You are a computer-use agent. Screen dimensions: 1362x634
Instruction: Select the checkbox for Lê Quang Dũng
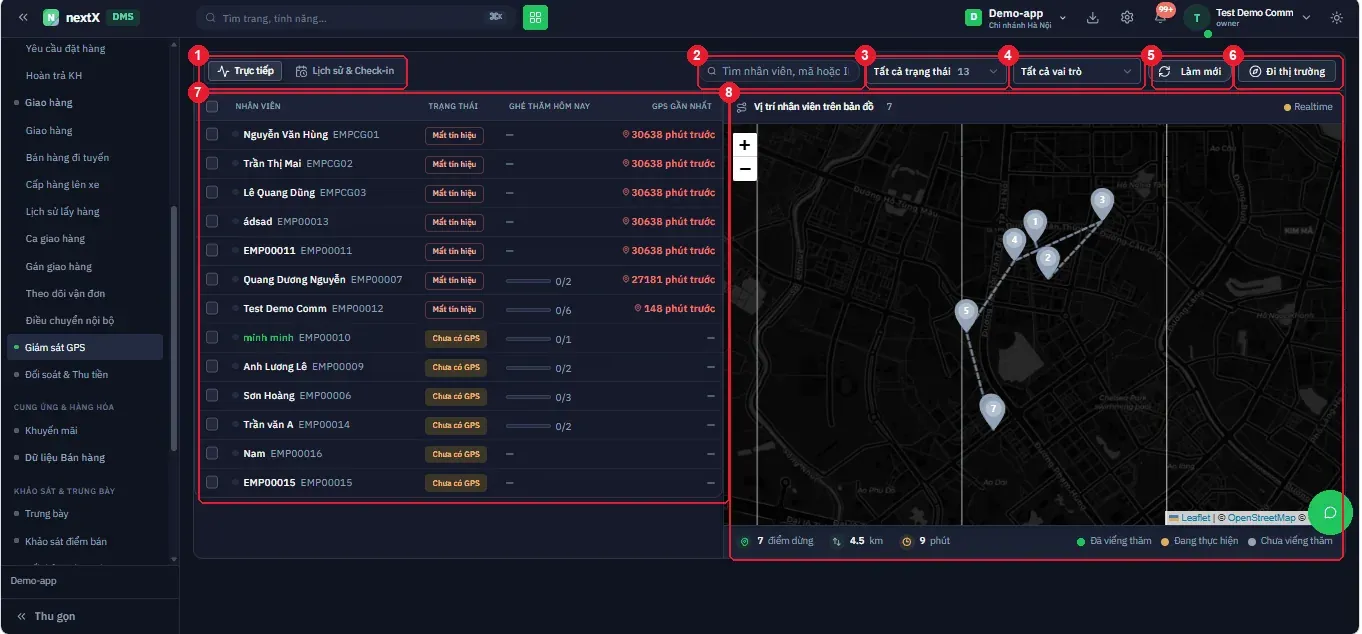pos(212,192)
